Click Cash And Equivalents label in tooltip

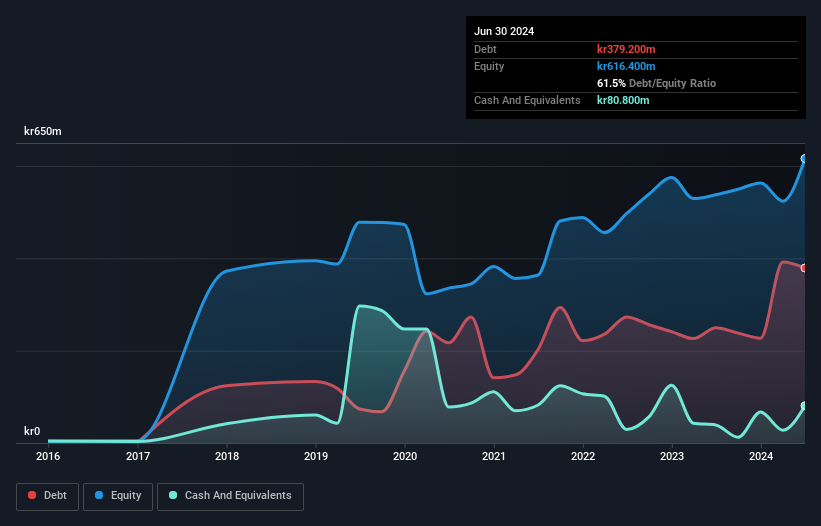point(527,100)
